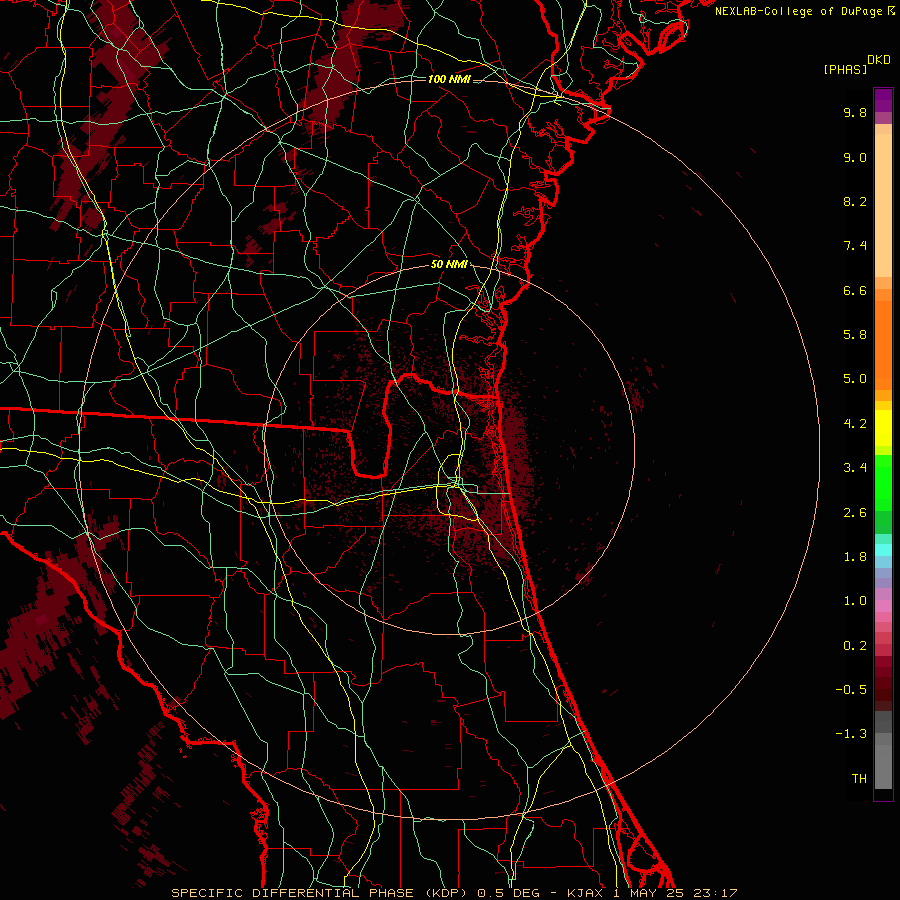Click the 100 NMI range ring label
The image size is (900, 900).
coord(449,79)
